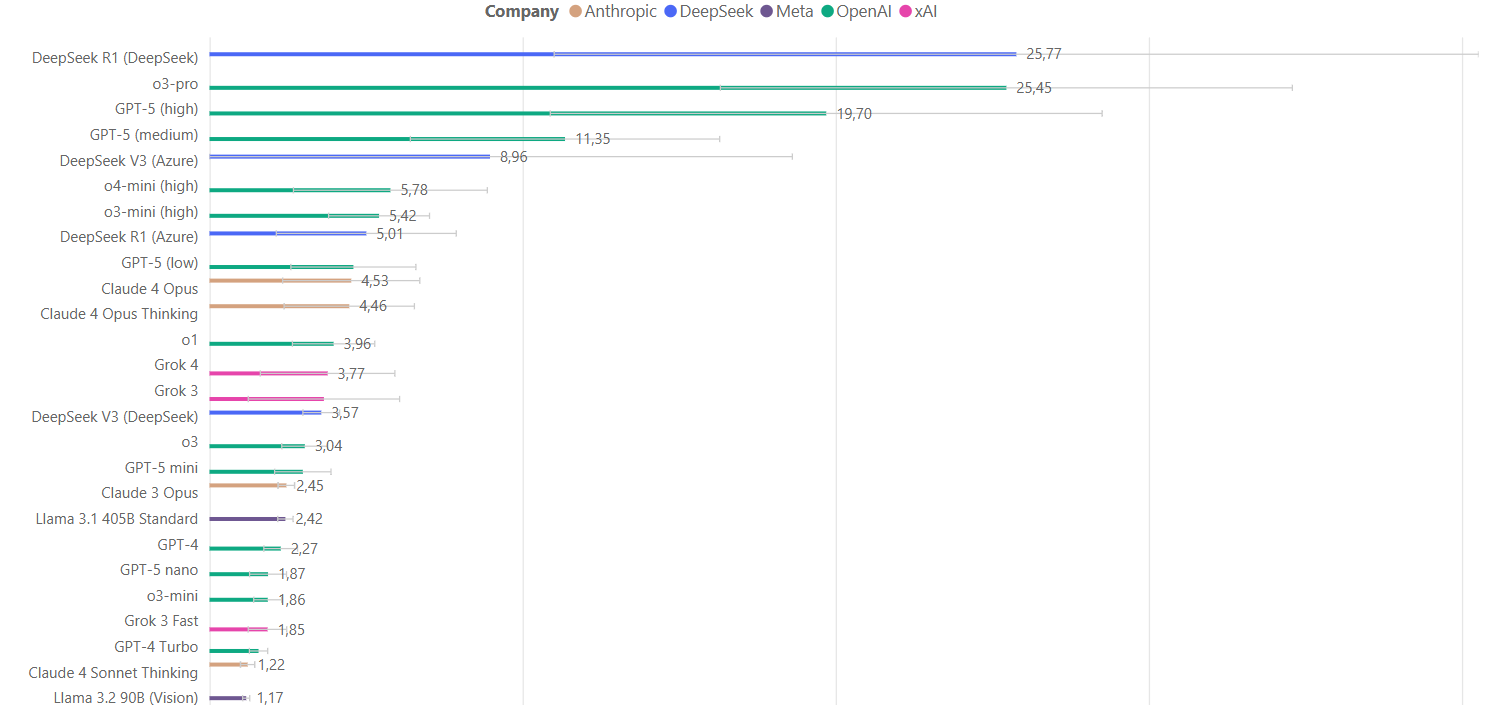Click the 3,77 data label
Screen dimensions: 1489x705
[x=351, y=374]
